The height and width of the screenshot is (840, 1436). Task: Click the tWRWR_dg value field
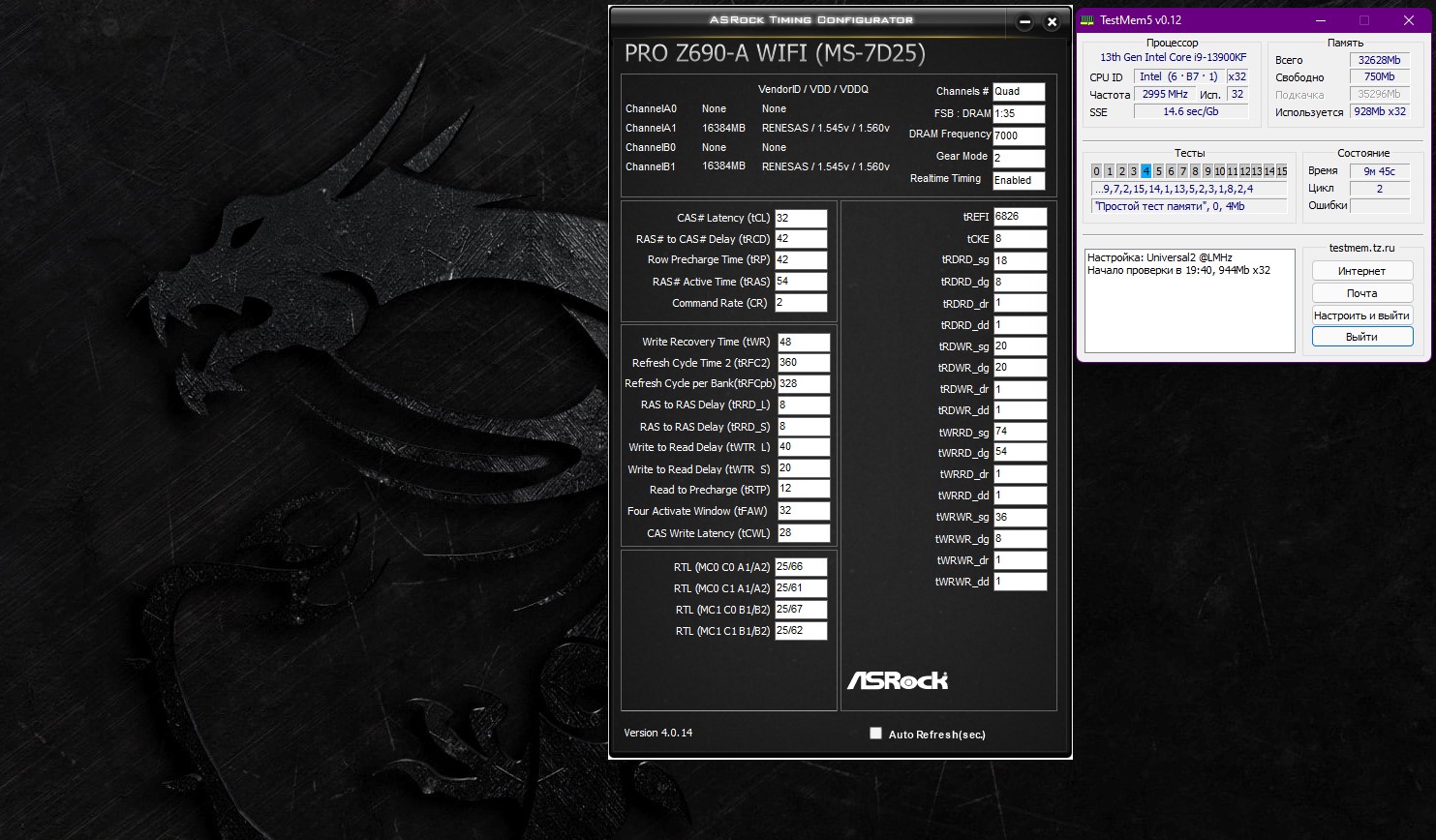click(x=1021, y=539)
